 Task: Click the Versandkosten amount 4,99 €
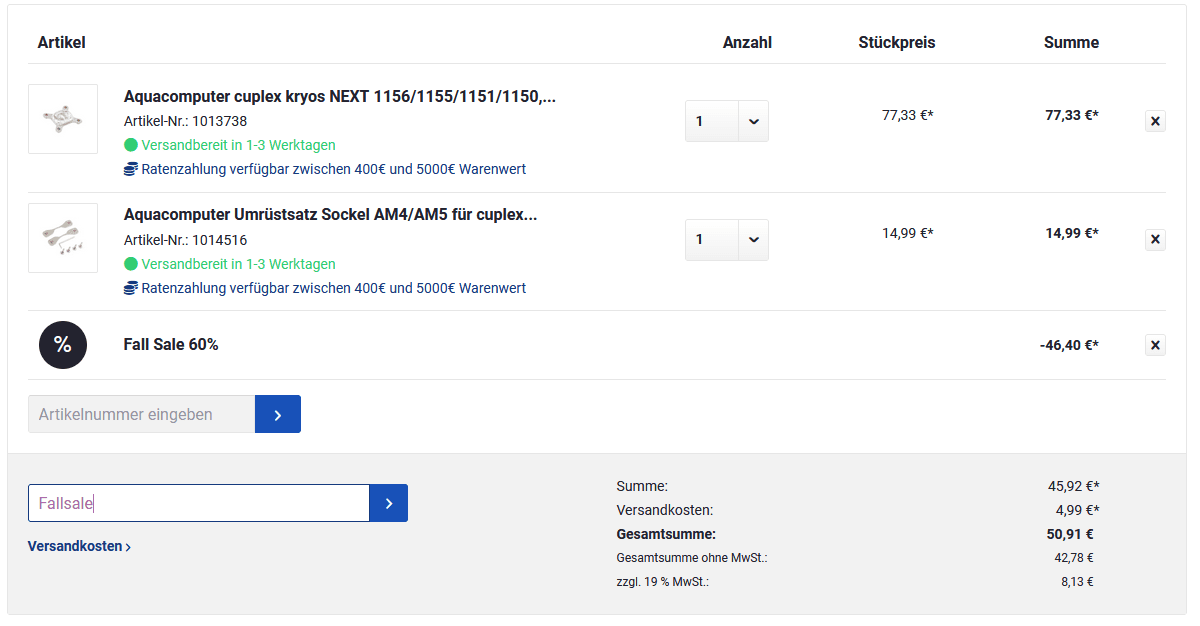[x=1078, y=510]
